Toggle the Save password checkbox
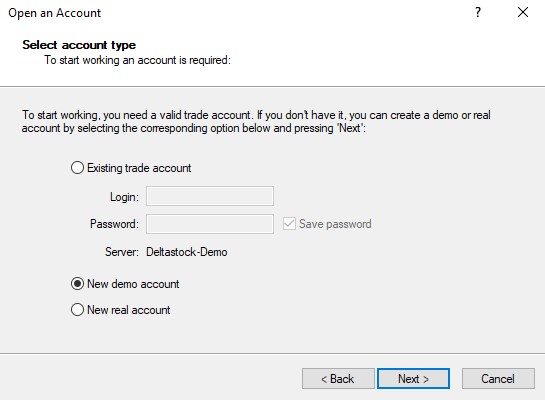545x400 pixels. [x=289, y=224]
